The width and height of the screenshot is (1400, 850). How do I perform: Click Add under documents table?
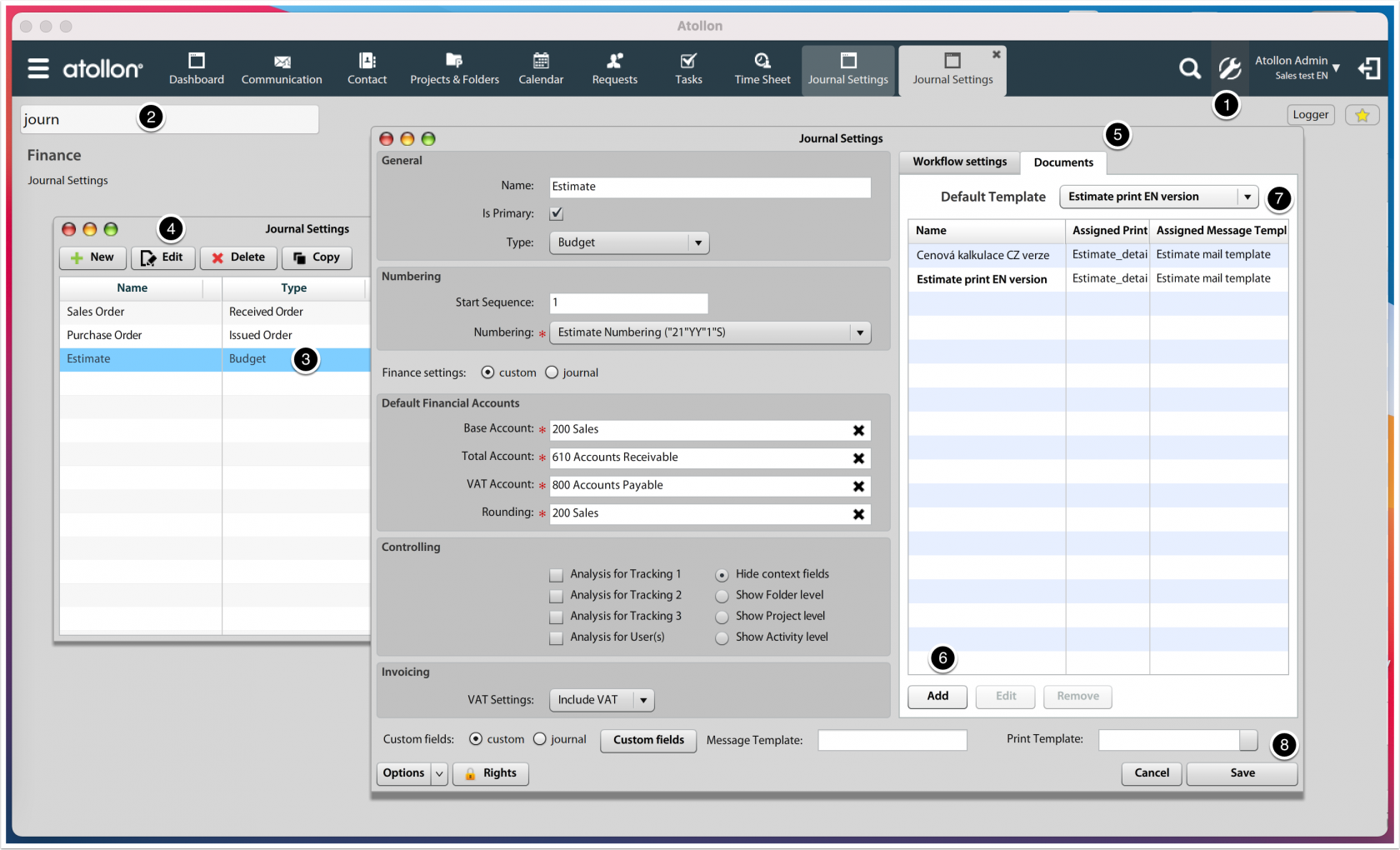point(937,697)
